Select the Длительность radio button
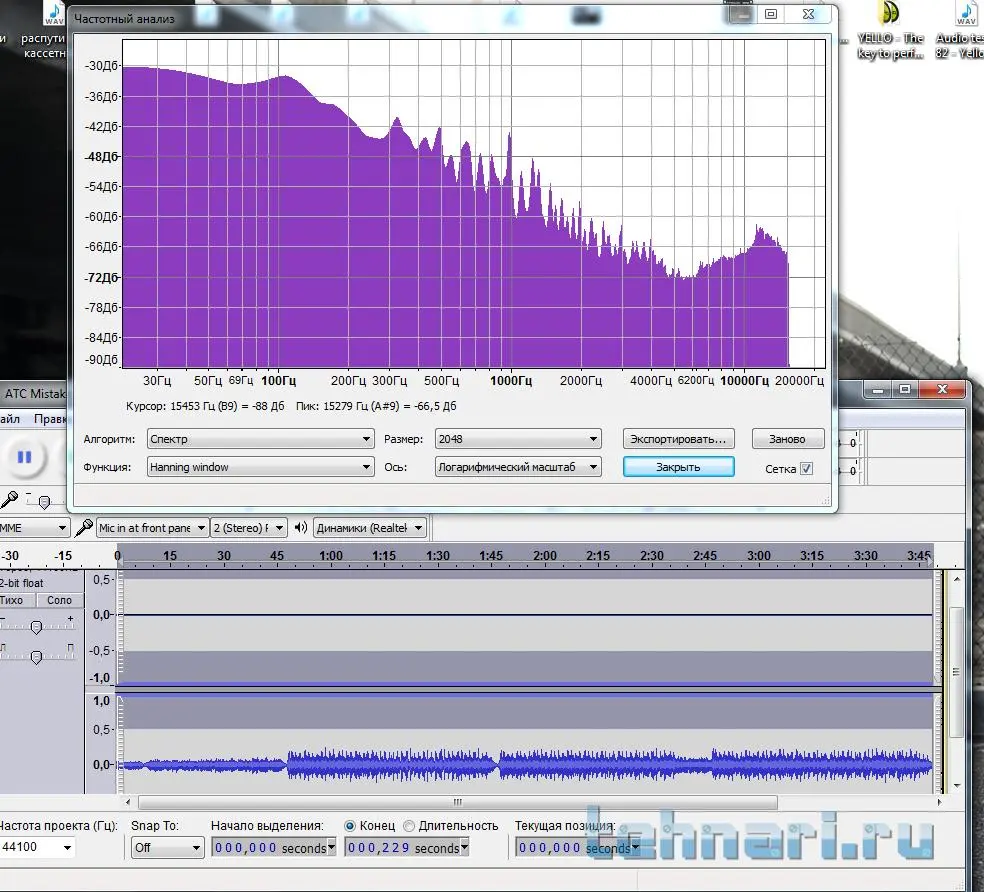Screen dimensions: 984x892 coord(409,826)
